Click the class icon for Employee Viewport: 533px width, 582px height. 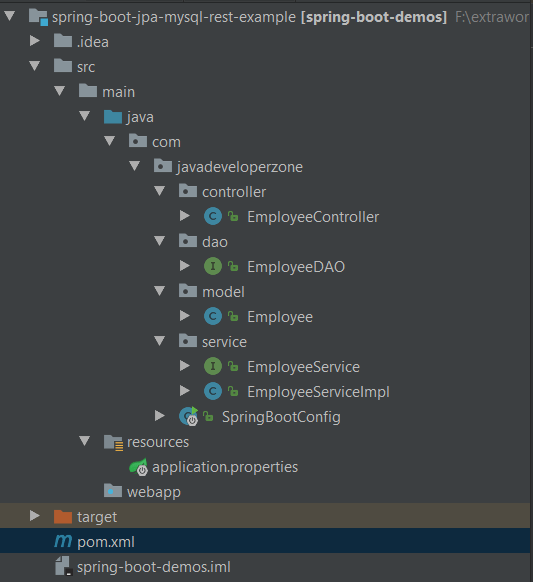point(213,316)
